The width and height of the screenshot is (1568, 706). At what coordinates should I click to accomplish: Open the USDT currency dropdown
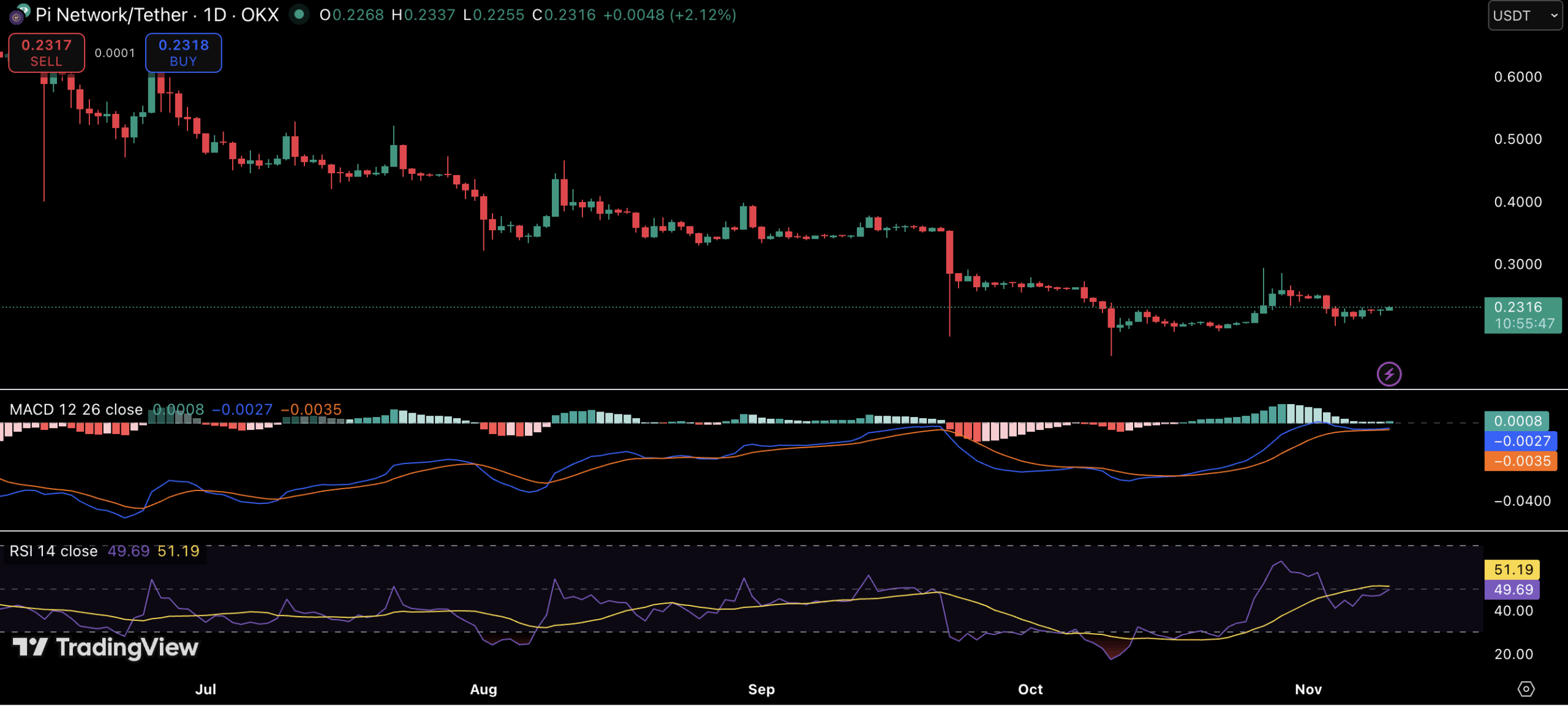1524,15
